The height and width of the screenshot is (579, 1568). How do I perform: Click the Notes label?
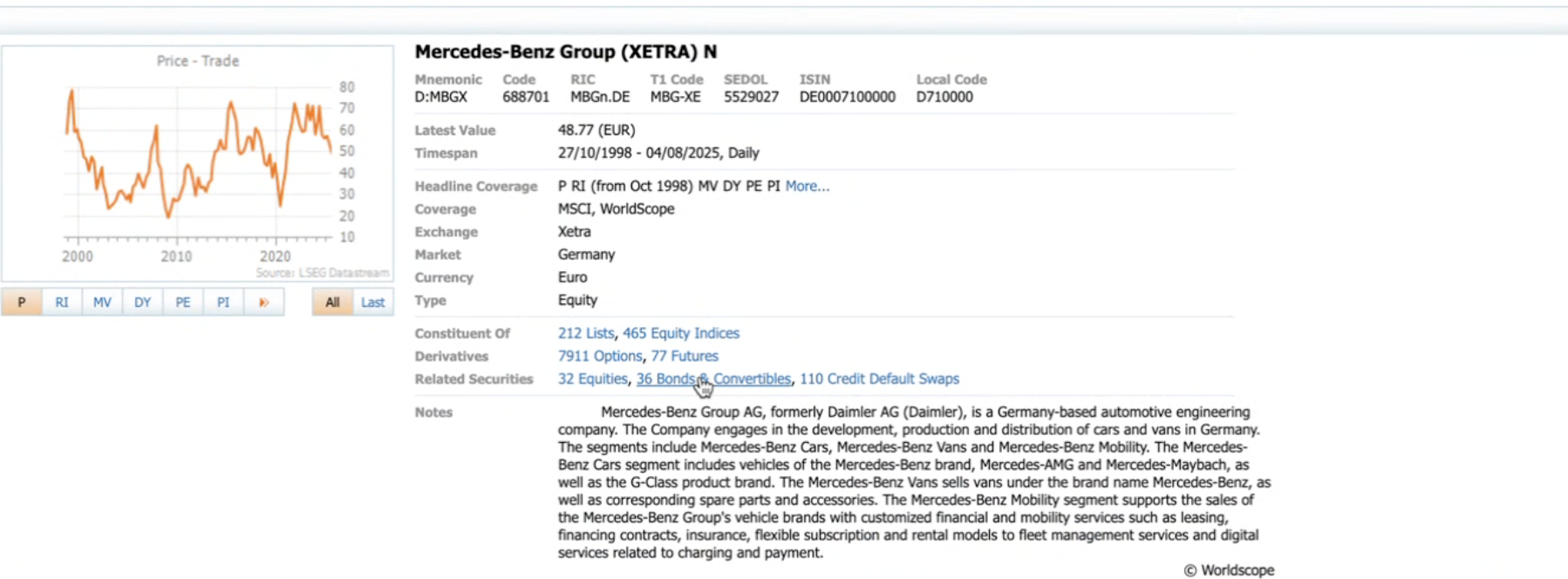coord(433,412)
